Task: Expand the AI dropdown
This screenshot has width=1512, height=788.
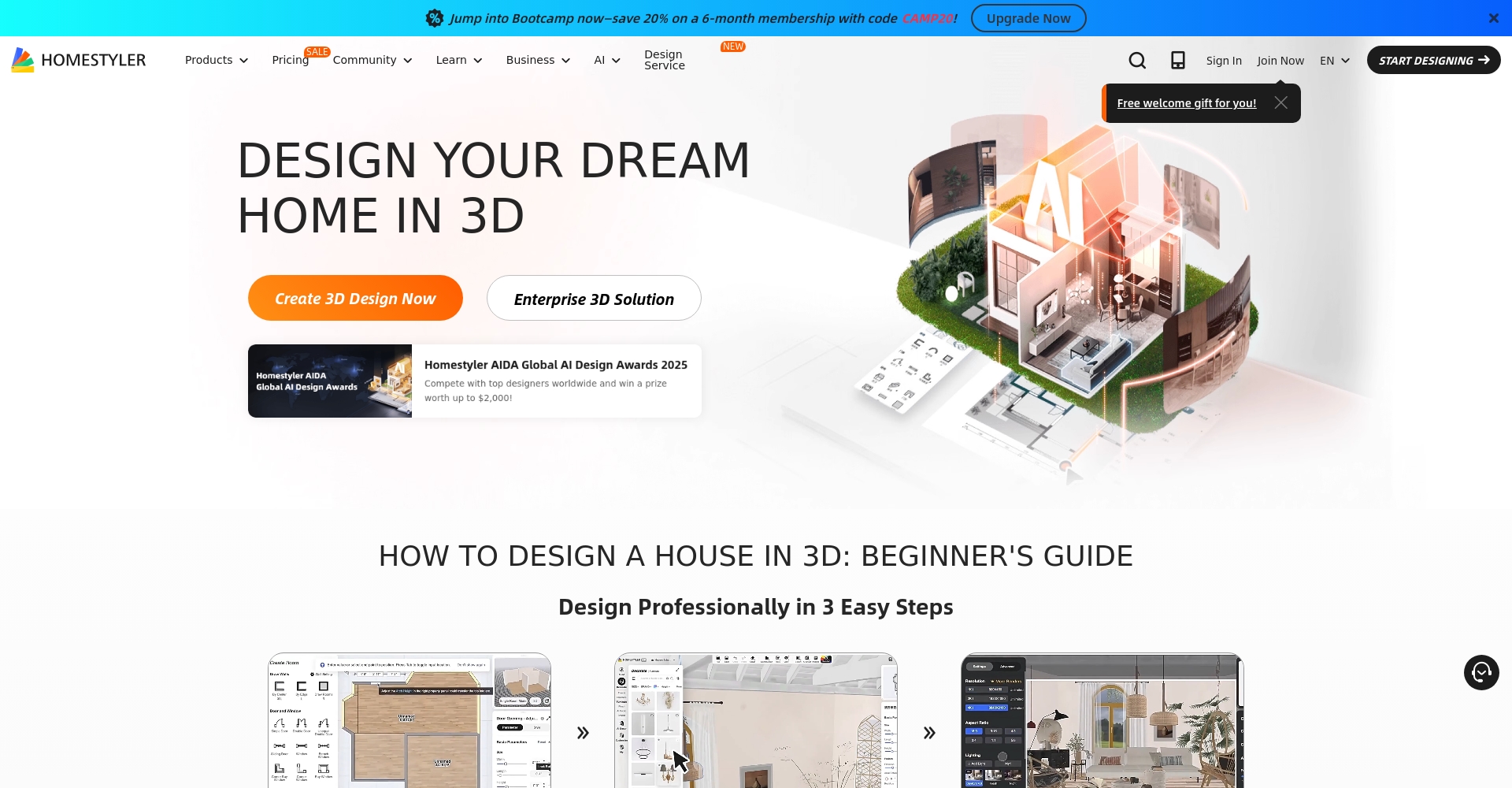Action: [x=607, y=60]
